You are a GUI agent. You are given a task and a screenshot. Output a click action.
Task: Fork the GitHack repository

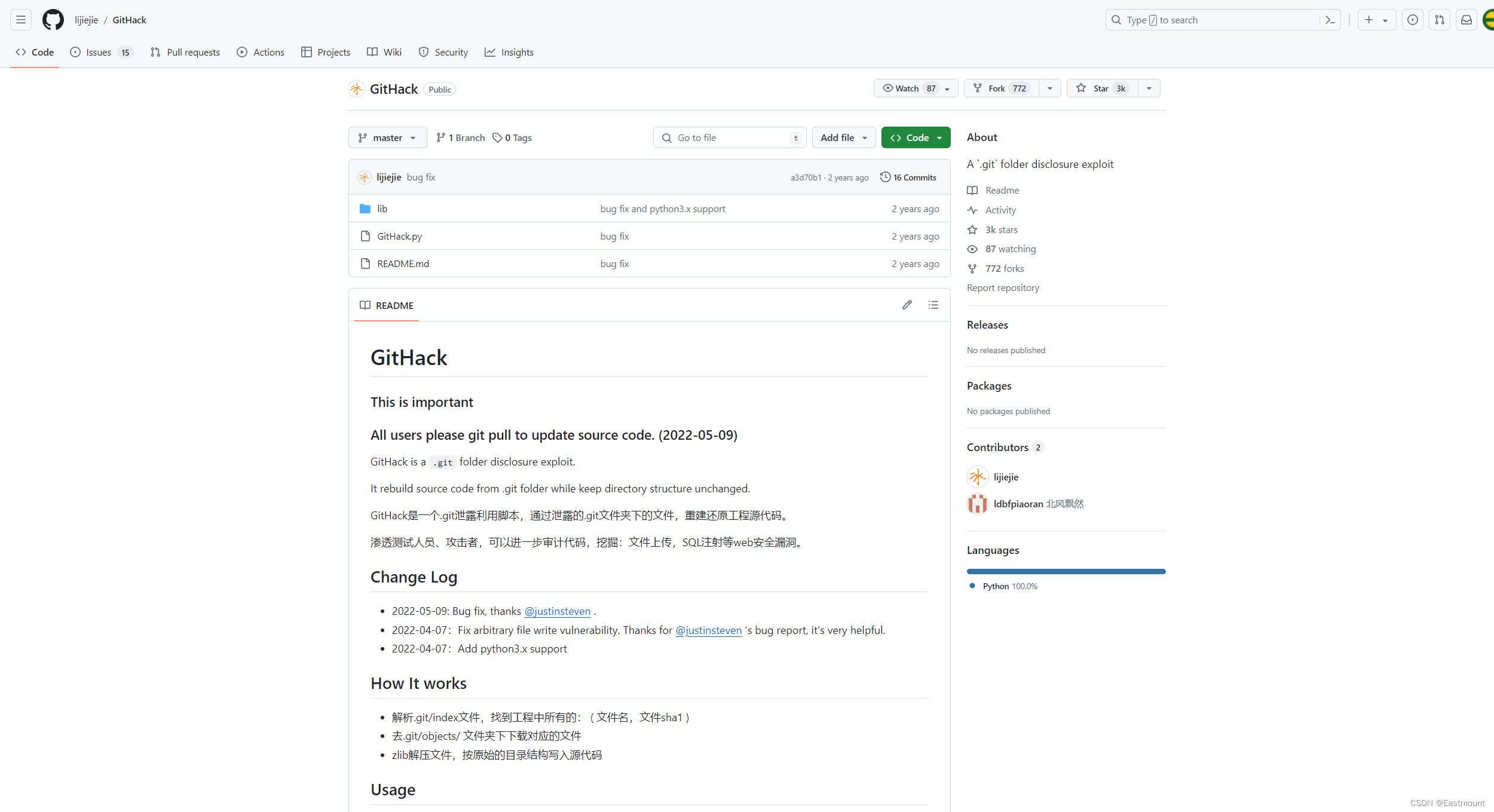pos(1002,88)
